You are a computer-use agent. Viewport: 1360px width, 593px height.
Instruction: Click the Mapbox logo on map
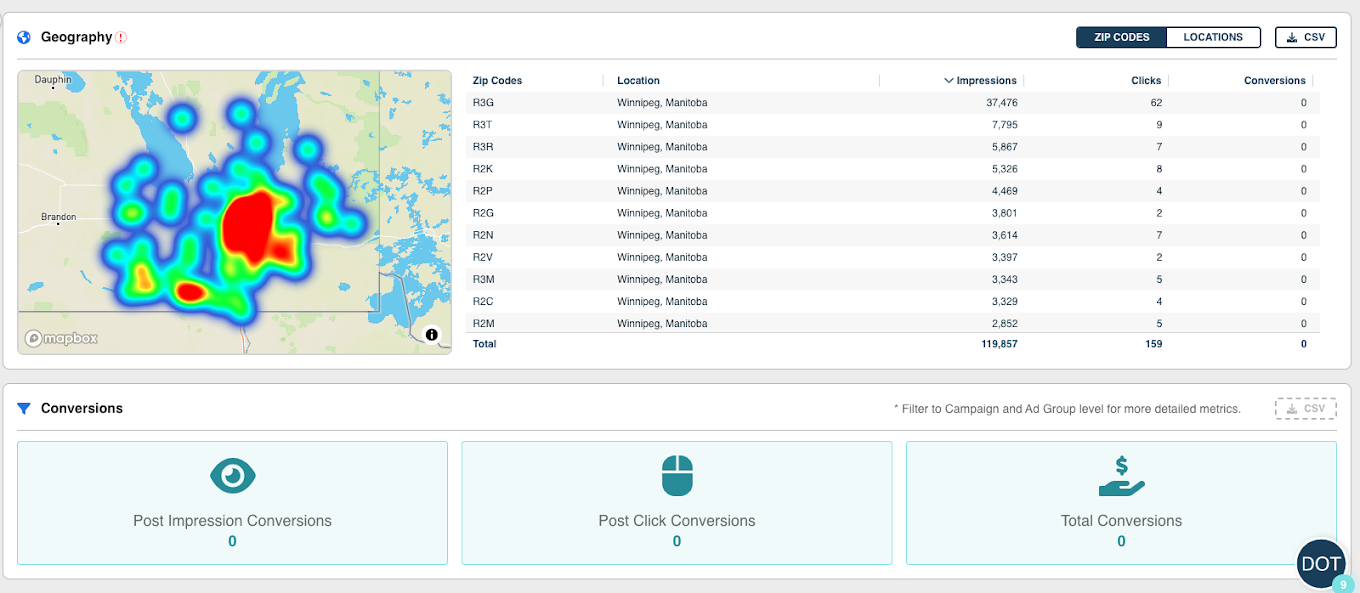pyautogui.click(x=62, y=338)
